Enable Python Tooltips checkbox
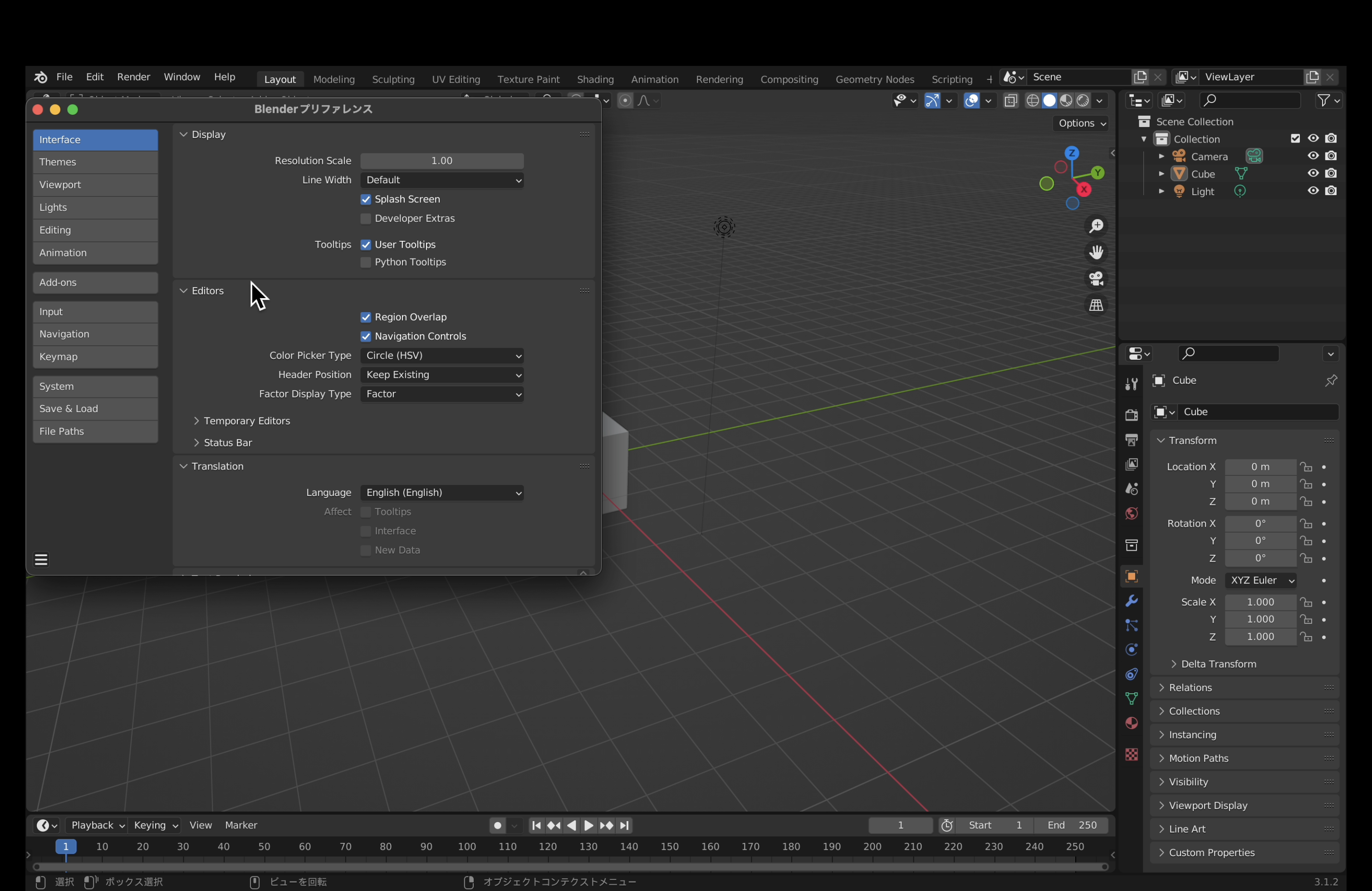 point(366,262)
